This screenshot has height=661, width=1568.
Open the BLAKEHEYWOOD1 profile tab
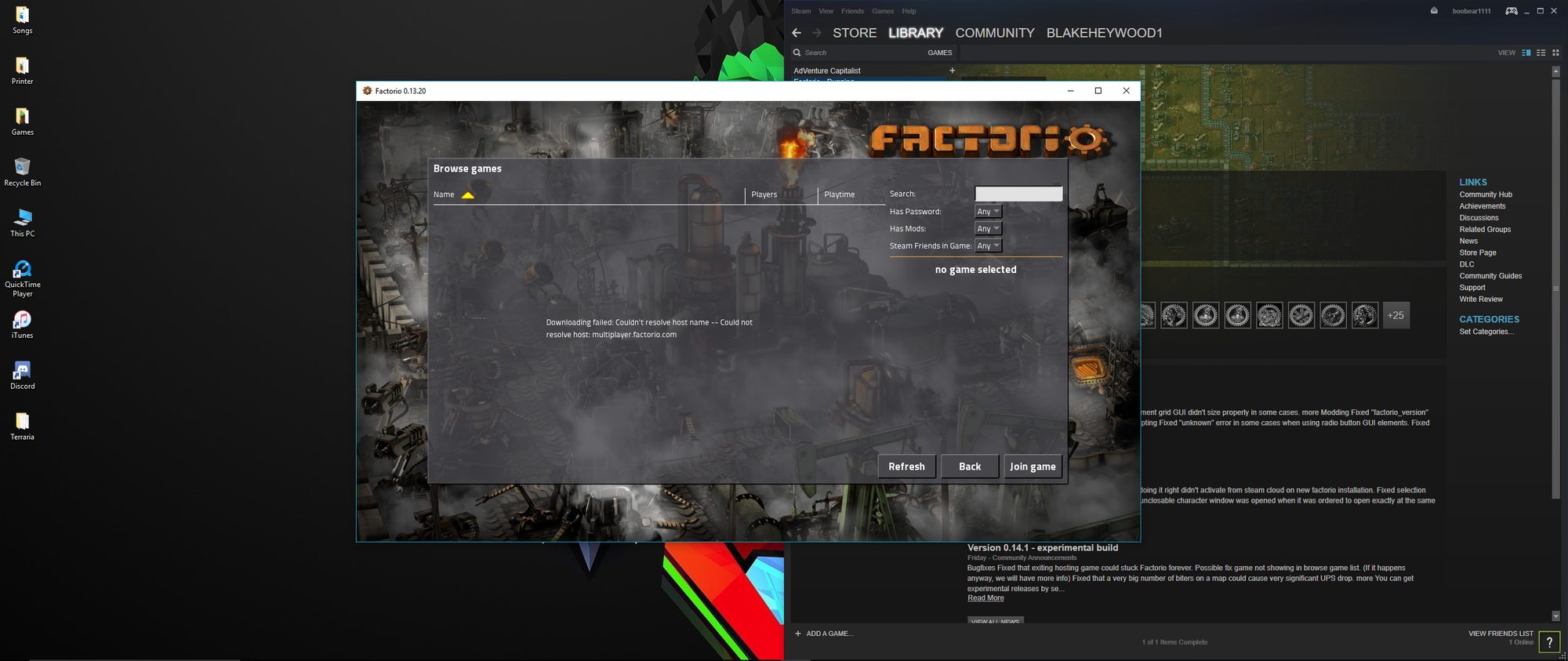click(1104, 33)
